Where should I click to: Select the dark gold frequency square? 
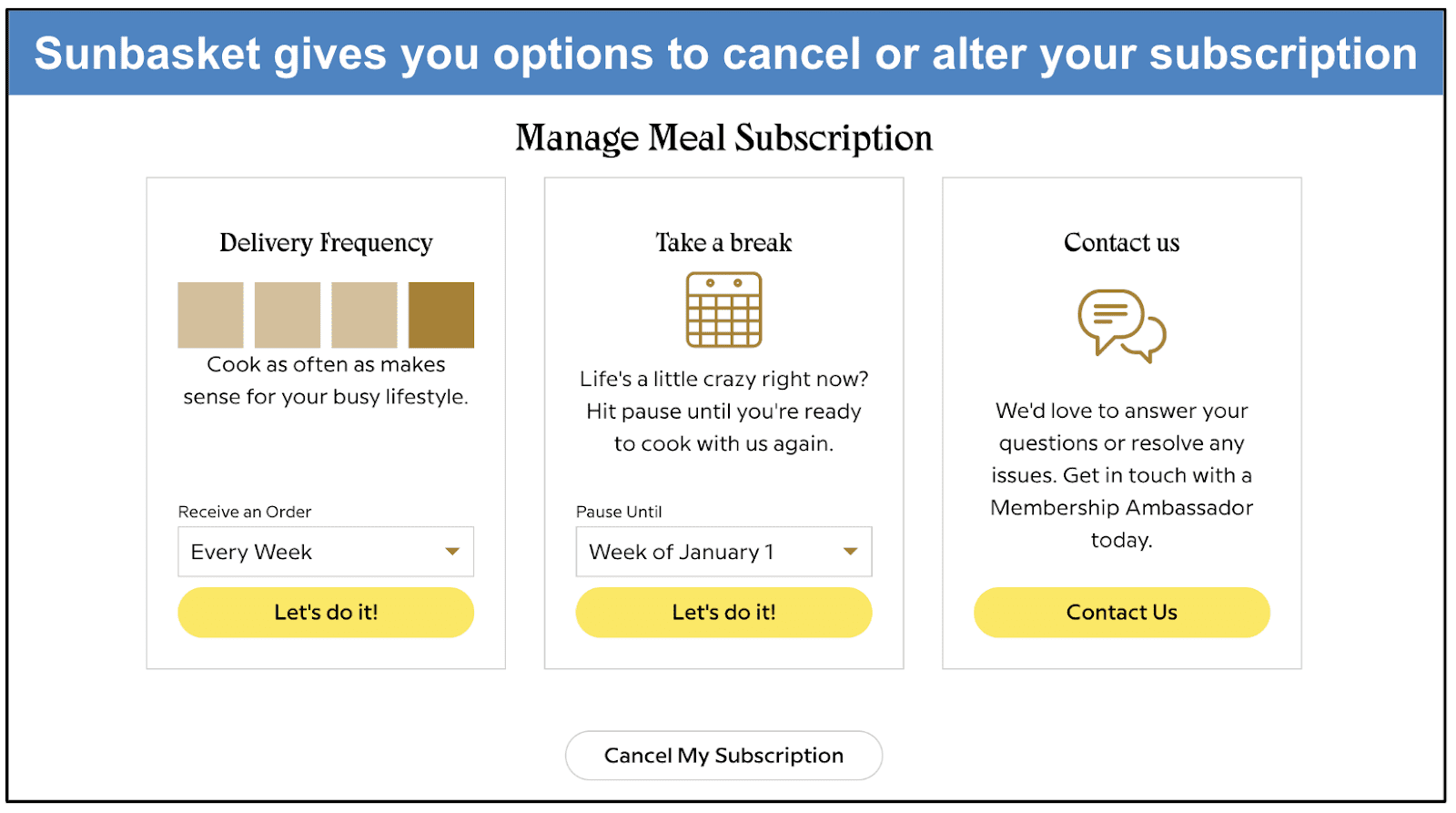(441, 315)
